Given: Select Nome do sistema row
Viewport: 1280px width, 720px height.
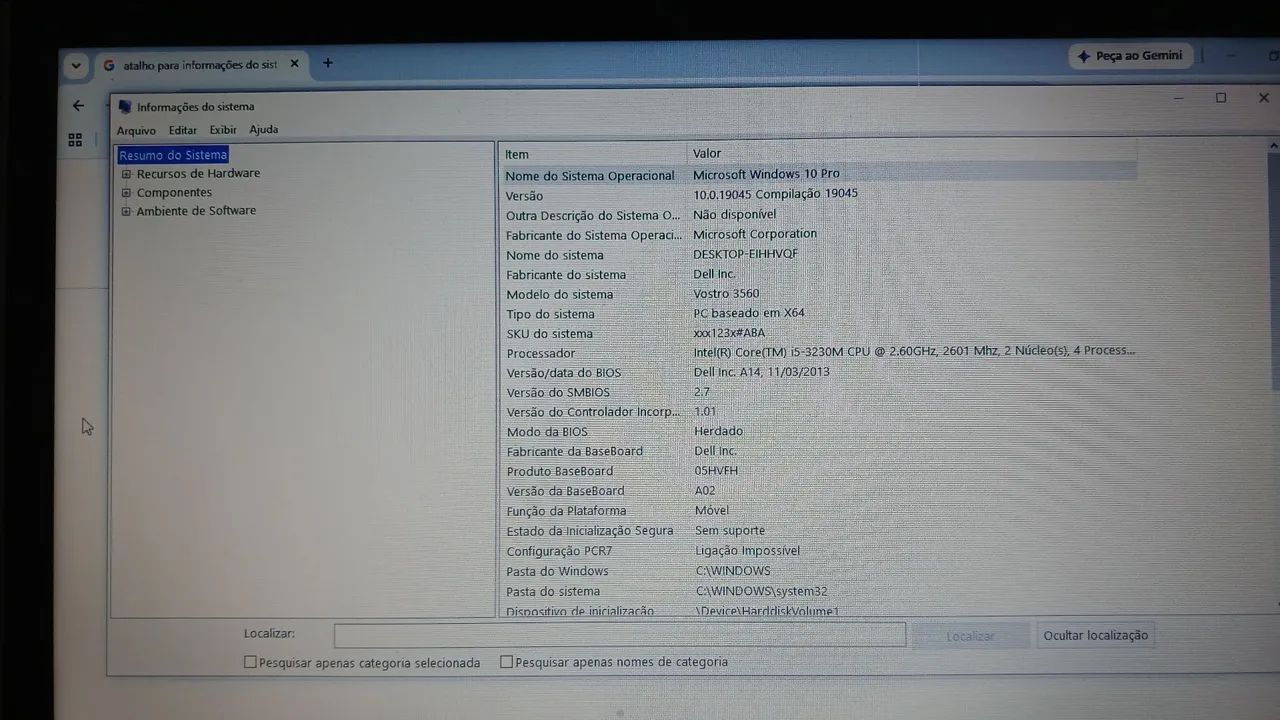Looking at the screenshot, I should pyautogui.click(x=818, y=255).
